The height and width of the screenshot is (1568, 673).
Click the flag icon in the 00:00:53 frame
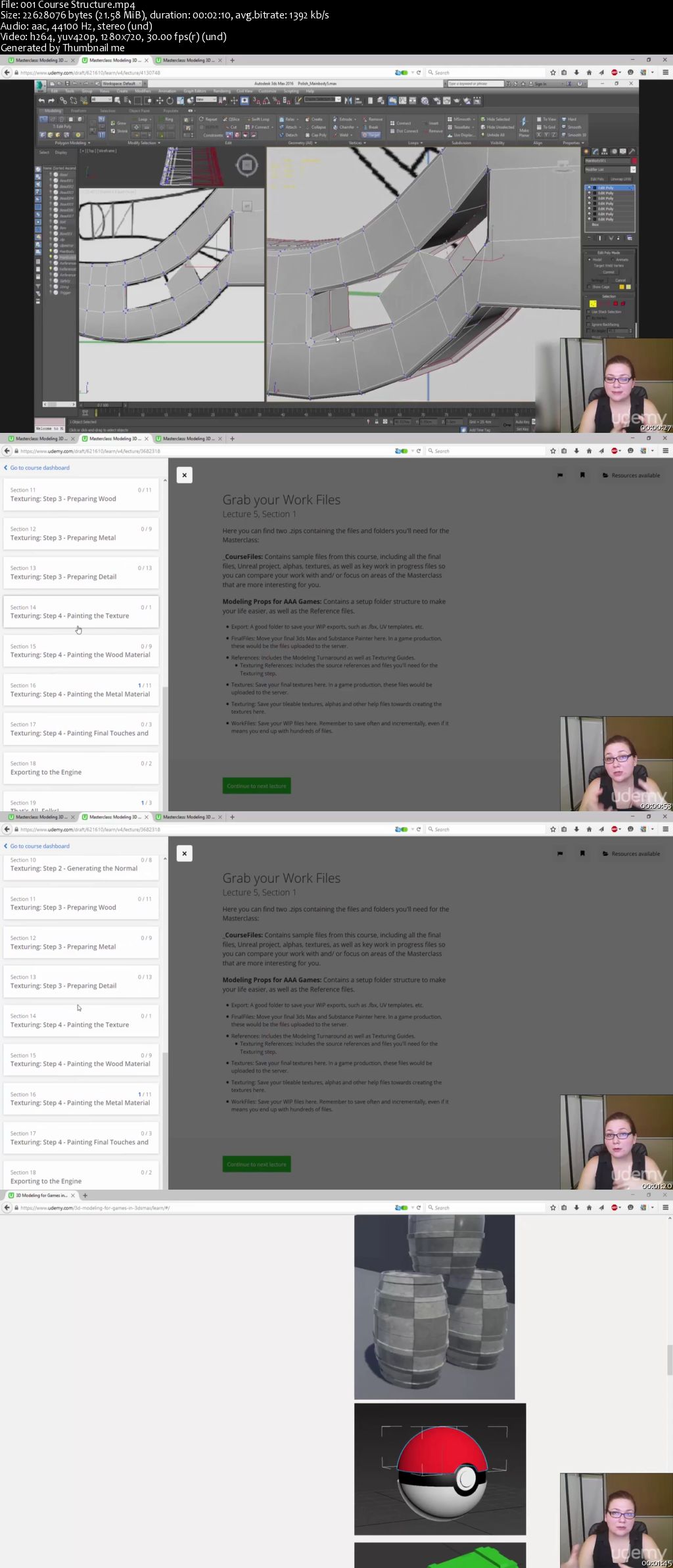pos(560,475)
